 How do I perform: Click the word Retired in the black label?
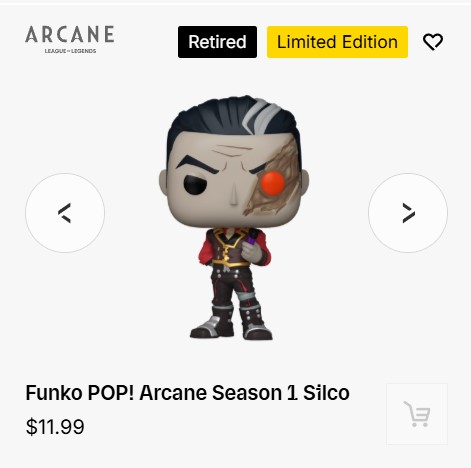(x=217, y=42)
